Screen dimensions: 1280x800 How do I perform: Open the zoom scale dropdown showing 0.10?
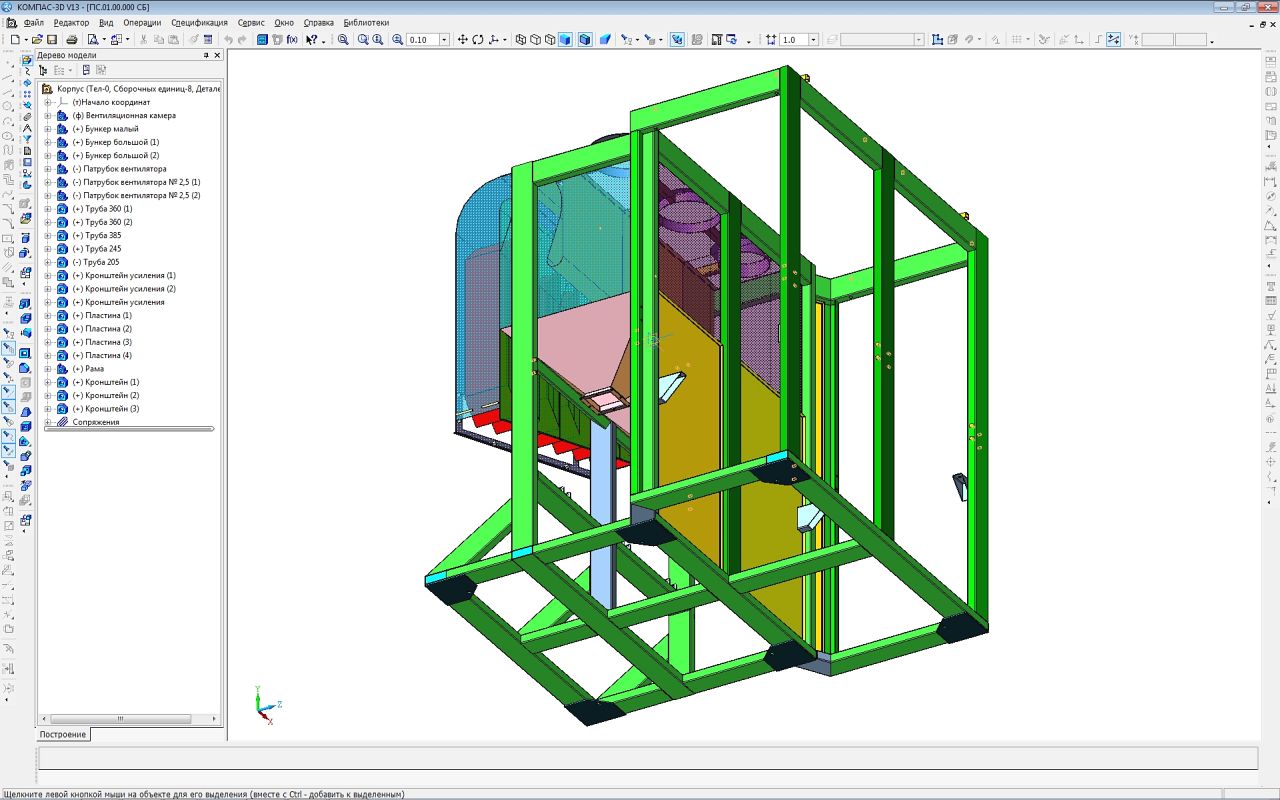pyautogui.click(x=445, y=40)
